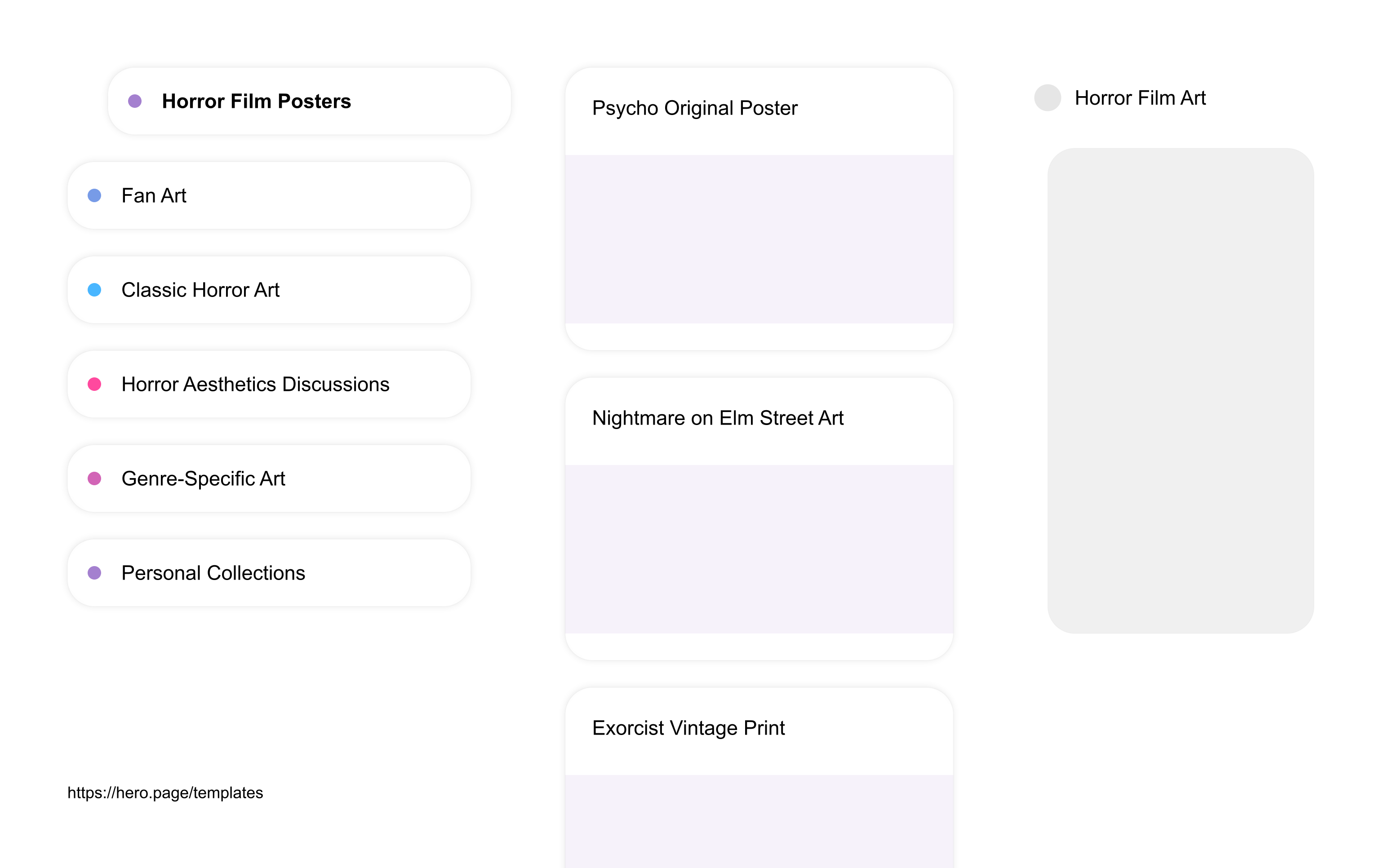Click the pink dot beside Horror Aesthetics Discussions
The width and height of the screenshot is (1381, 868).
95,384
